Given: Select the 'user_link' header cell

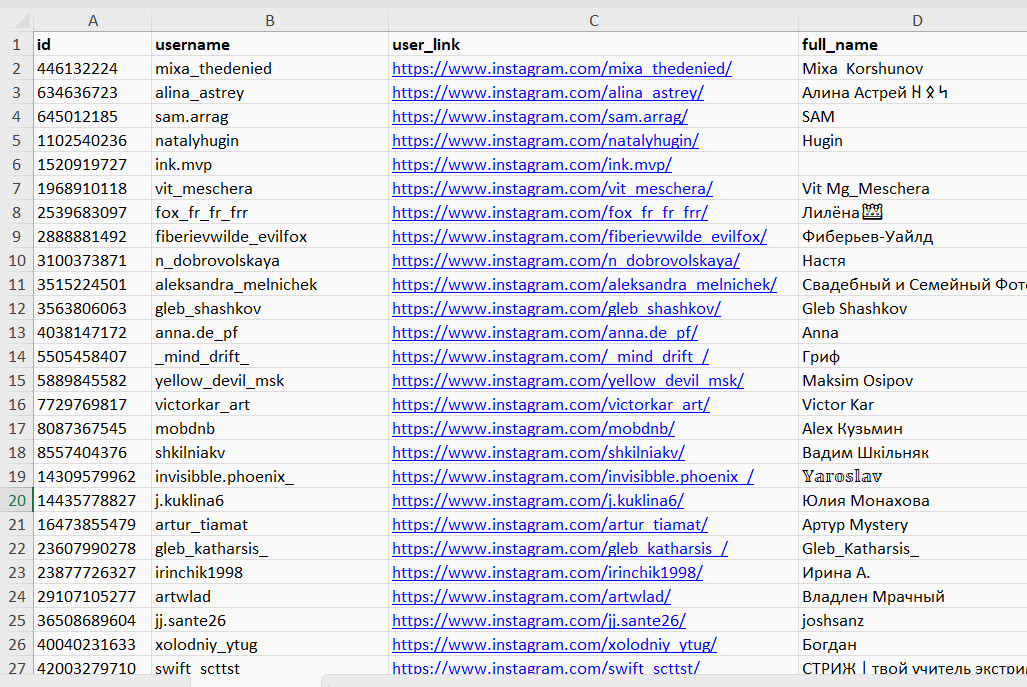Looking at the screenshot, I should [593, 45].
